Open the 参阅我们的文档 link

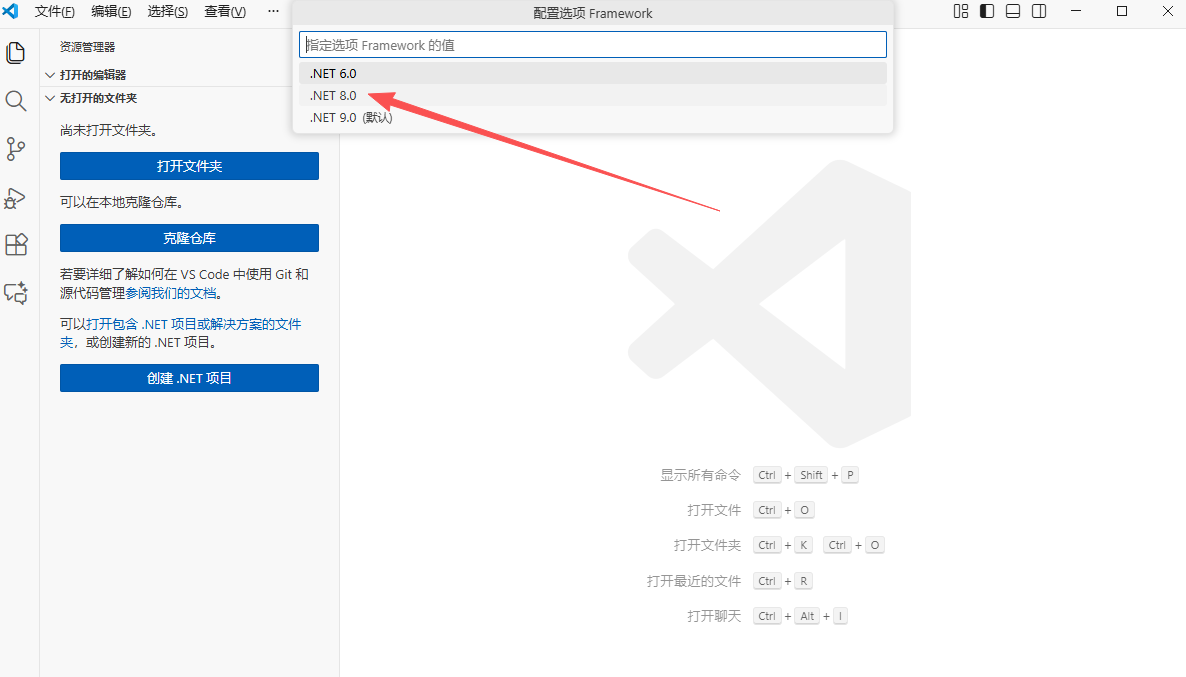(x=171, y=293)
